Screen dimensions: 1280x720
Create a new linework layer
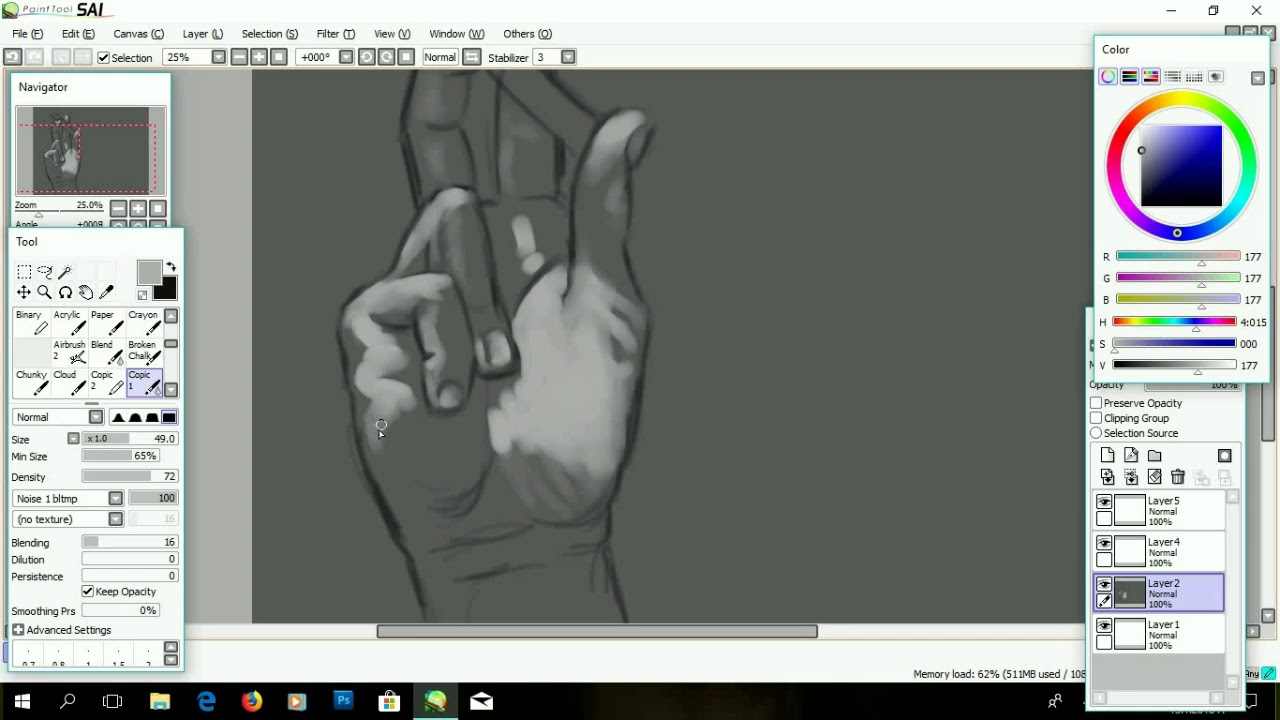coord(1131,455)
